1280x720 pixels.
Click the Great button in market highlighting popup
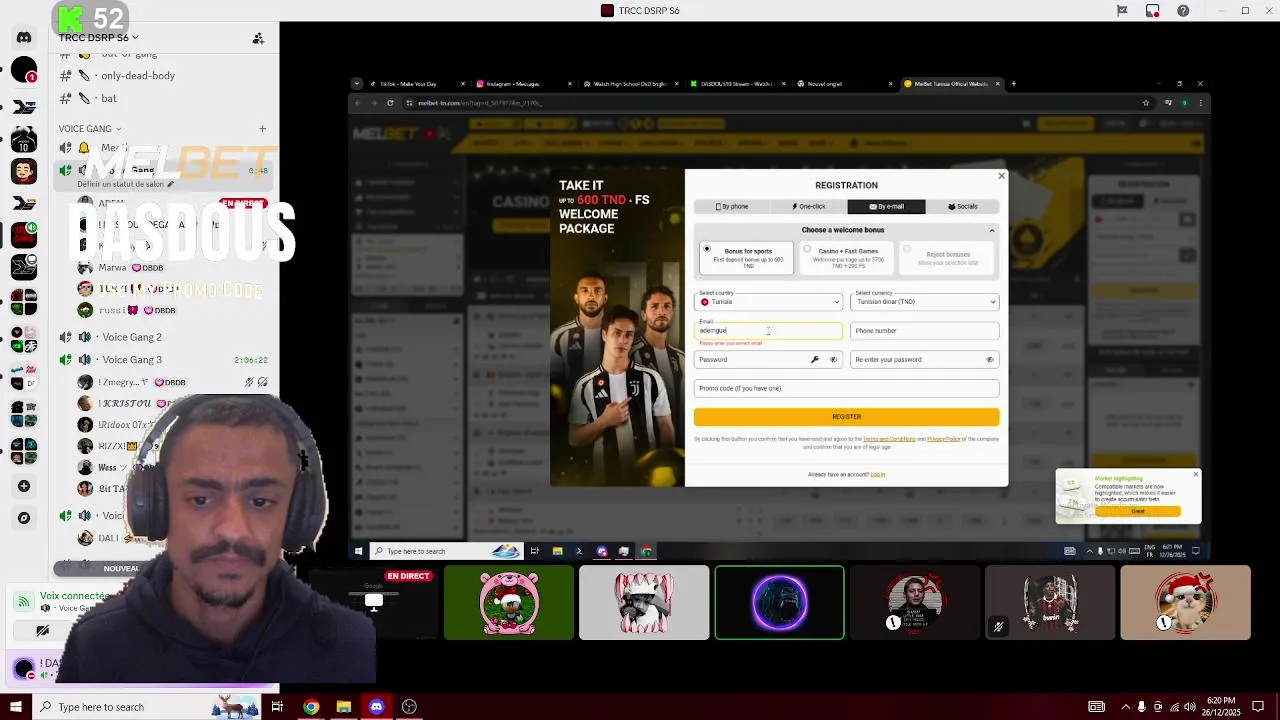pyautogui.click(x=1138, y=511)
